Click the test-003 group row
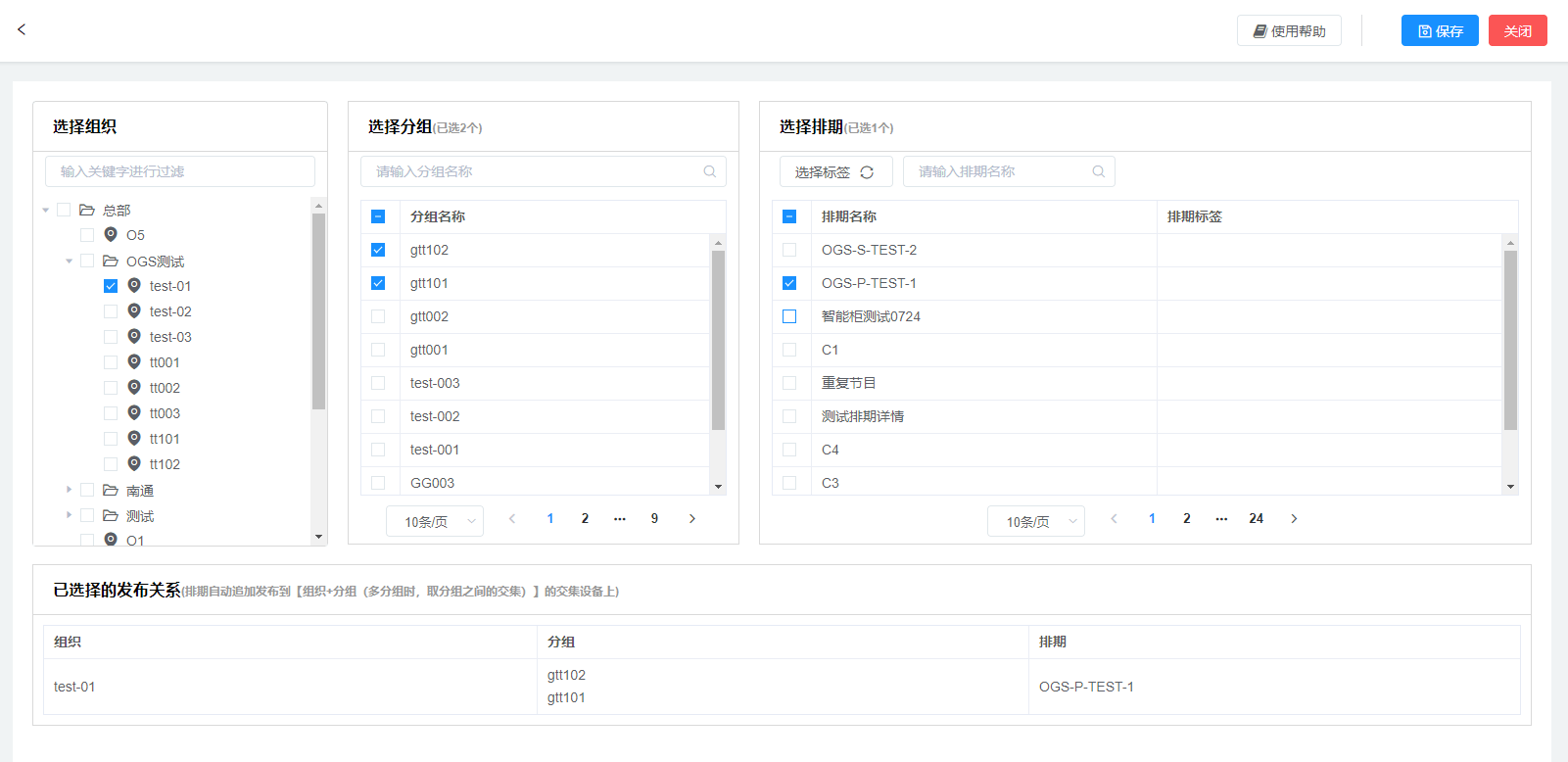Screen dimensions: 1568x762 point(535,383)
